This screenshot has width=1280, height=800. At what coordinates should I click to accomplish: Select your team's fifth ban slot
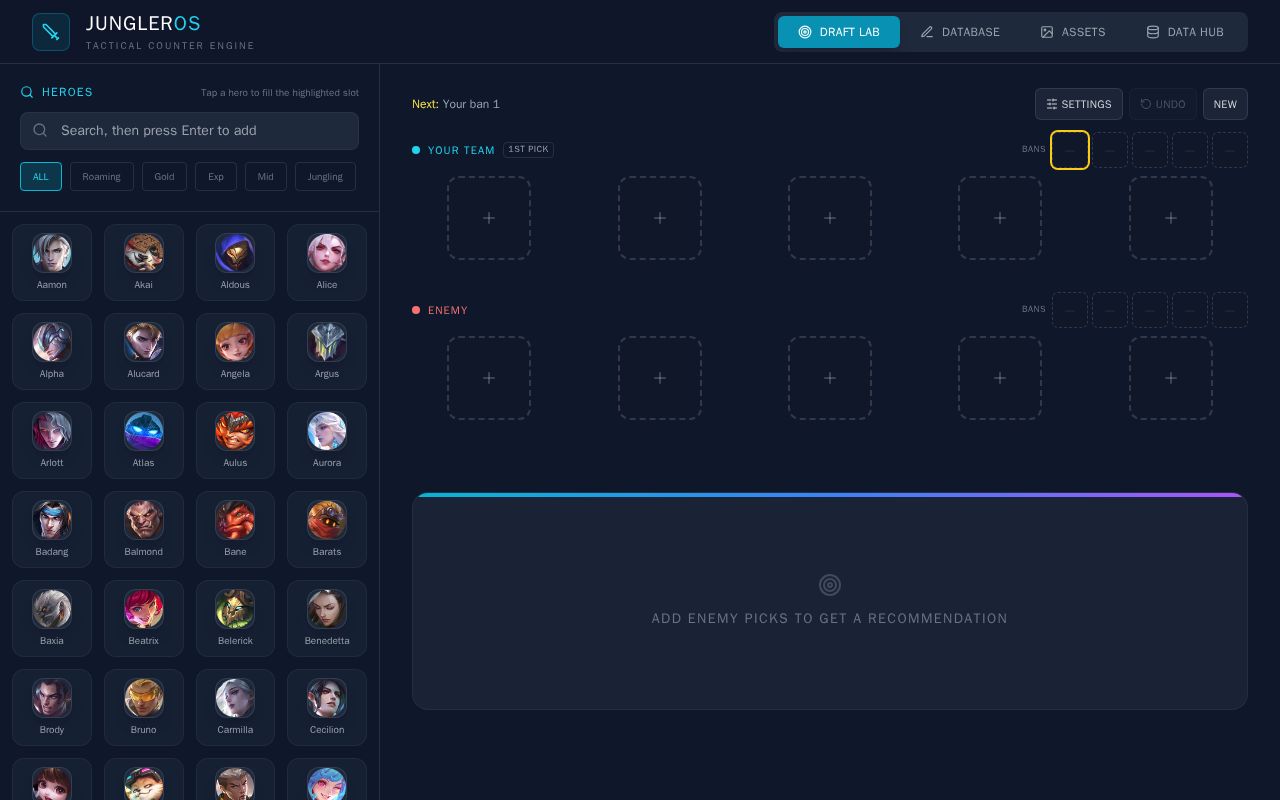point(1230,150)
